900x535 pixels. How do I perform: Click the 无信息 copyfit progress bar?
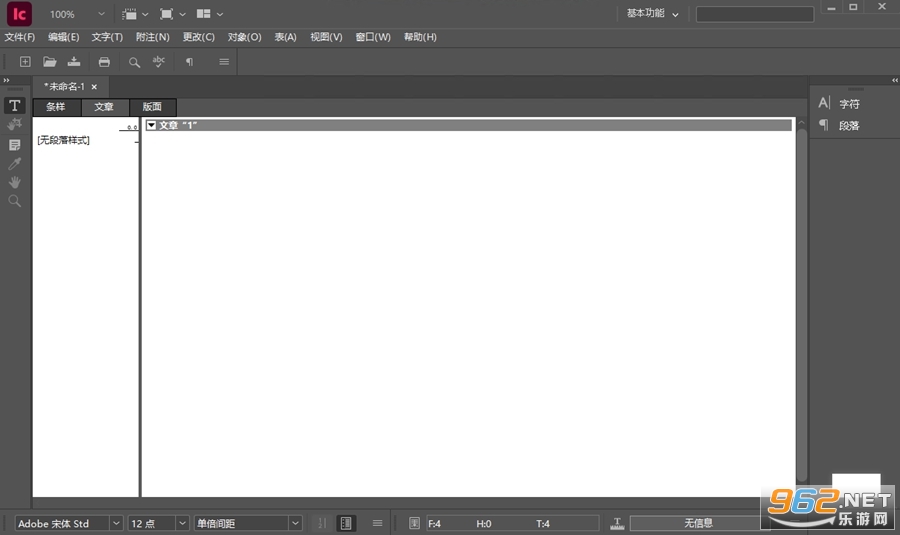click(699, 523)
